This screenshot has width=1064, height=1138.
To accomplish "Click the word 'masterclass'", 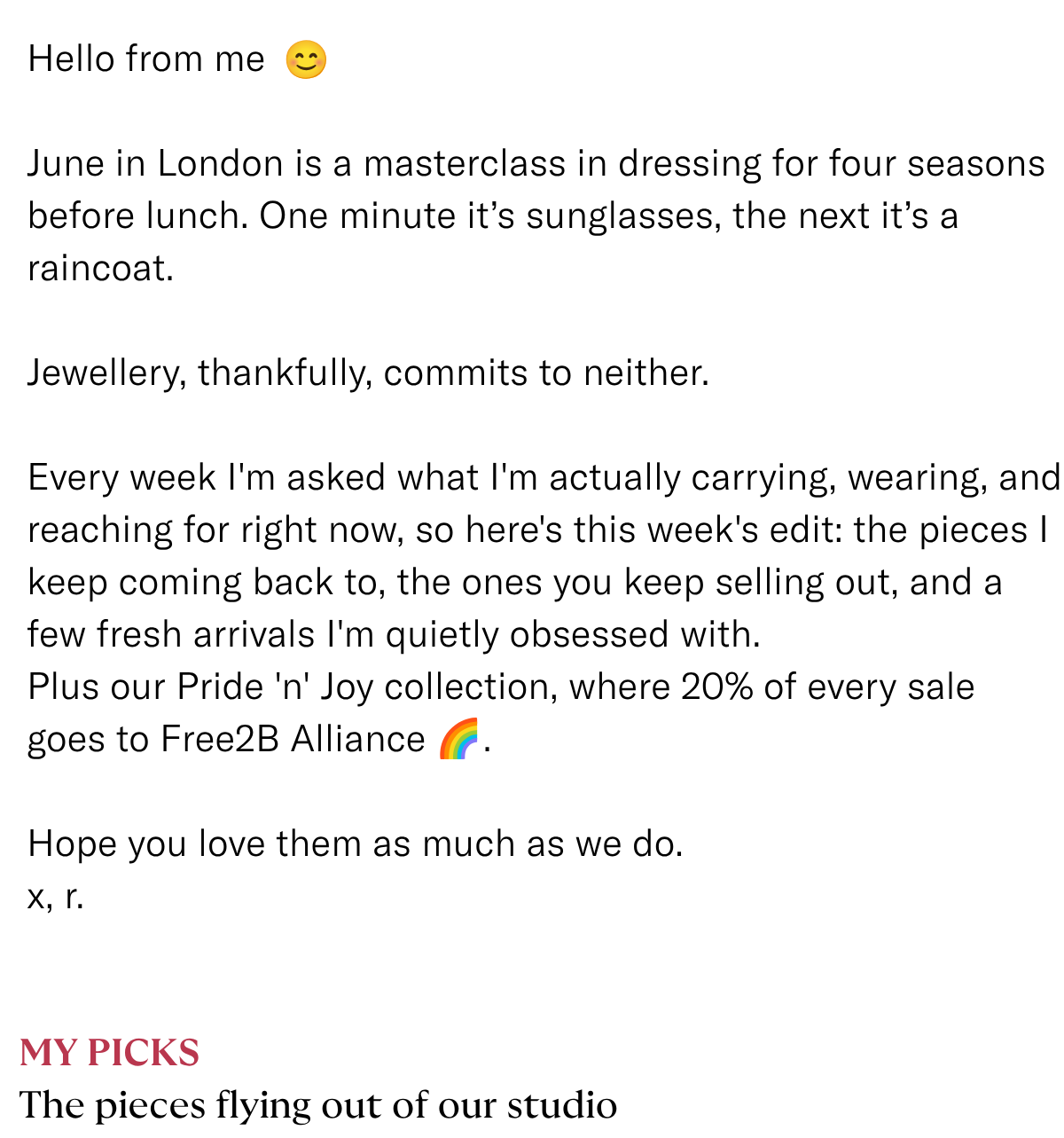I will (x=465, y=164).
